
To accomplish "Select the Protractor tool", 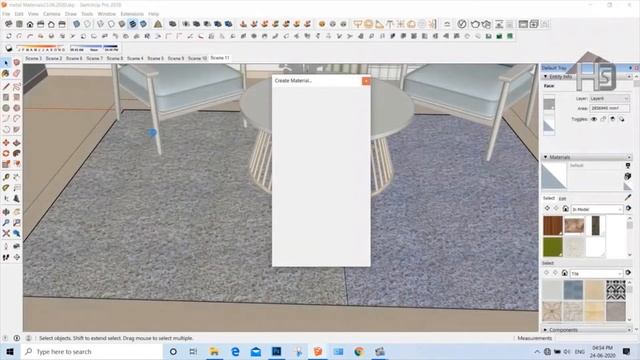I will [x=6, y=188].
